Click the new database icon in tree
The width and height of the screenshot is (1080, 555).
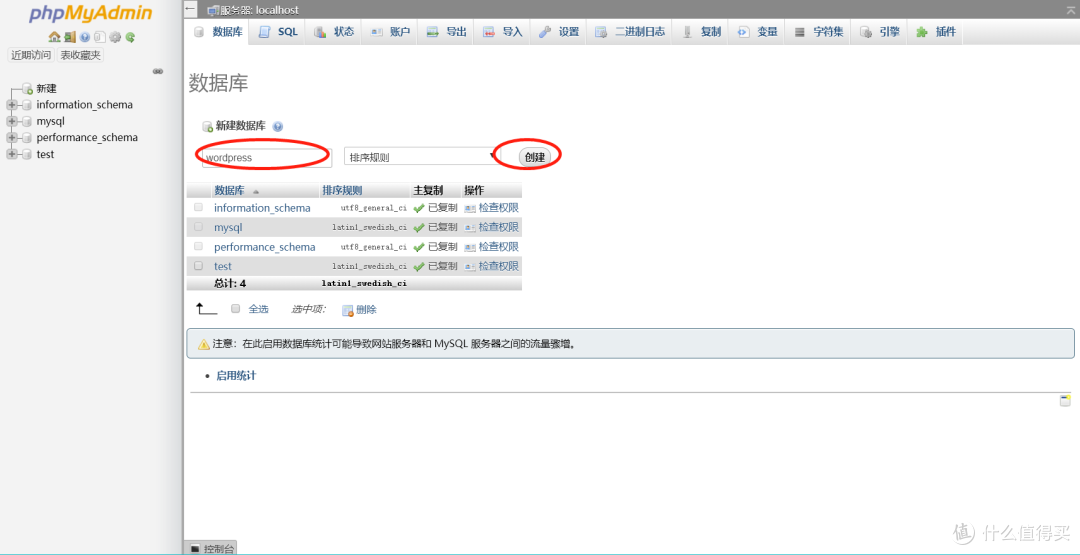click(28, 89)
